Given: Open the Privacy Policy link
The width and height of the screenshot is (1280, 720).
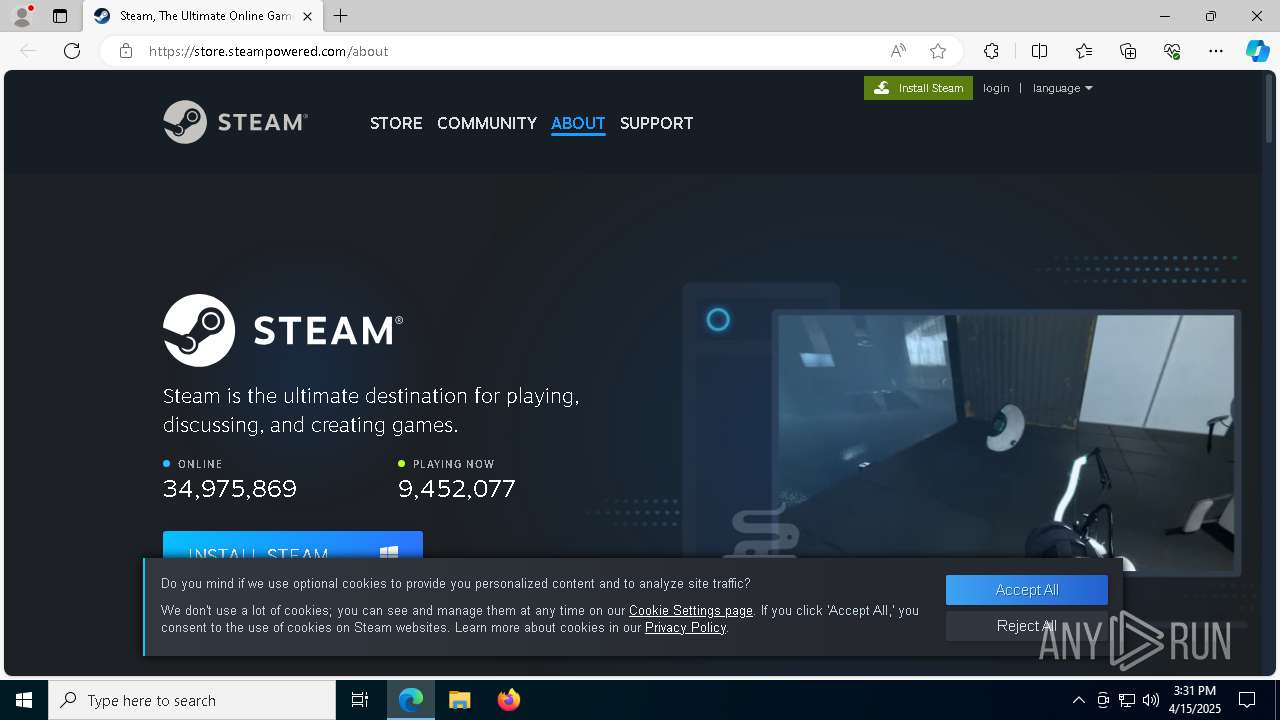Looking at the screenshot, I should tap(685, 627).
